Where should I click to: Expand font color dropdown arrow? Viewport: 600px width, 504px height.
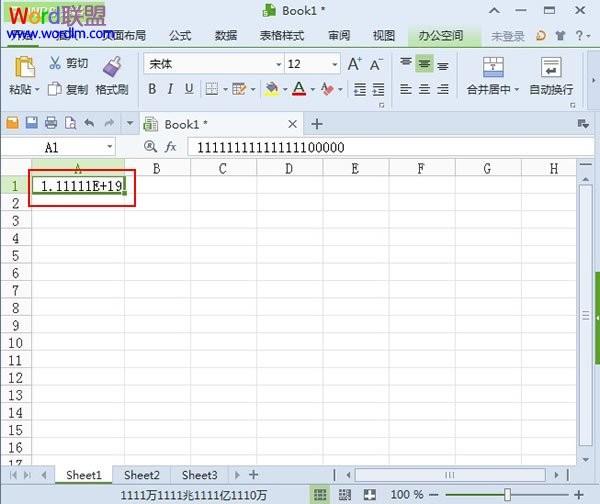tap(313, 90)
